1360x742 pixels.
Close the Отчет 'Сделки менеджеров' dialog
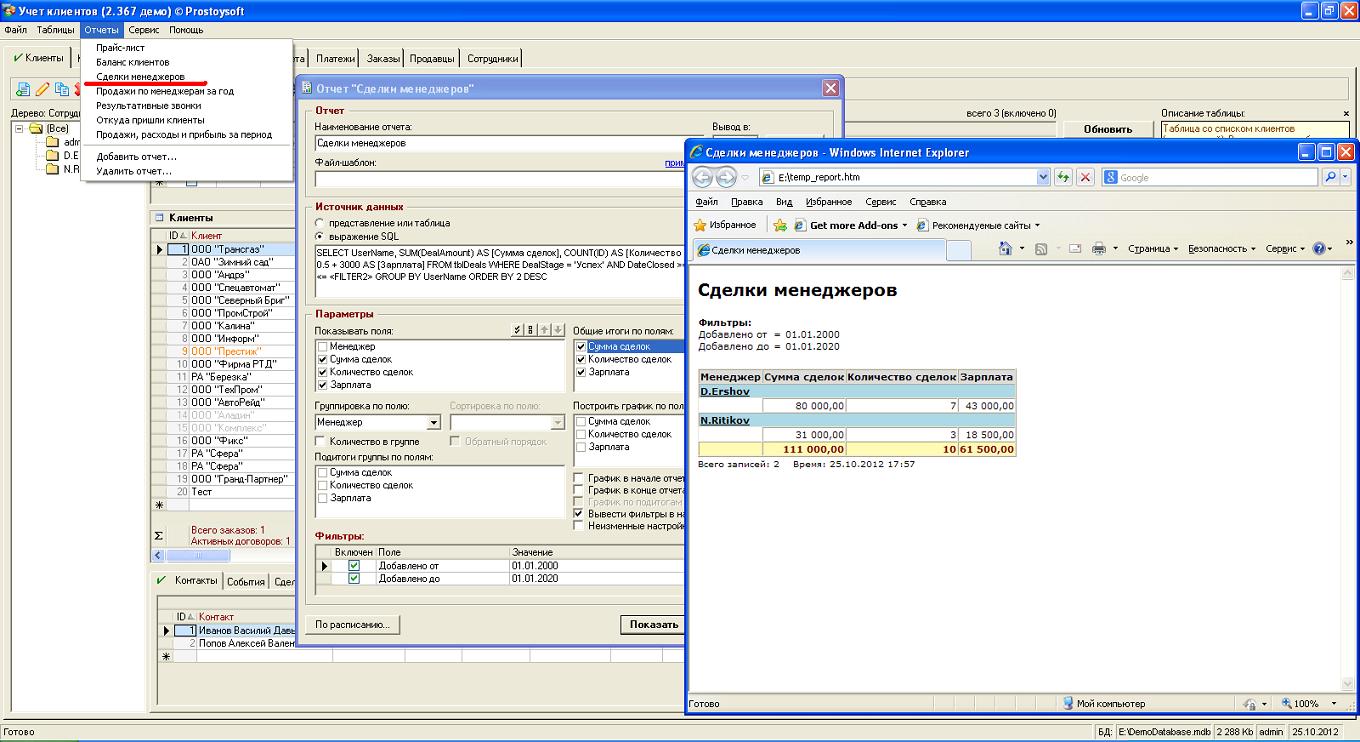tap(830, 88)
